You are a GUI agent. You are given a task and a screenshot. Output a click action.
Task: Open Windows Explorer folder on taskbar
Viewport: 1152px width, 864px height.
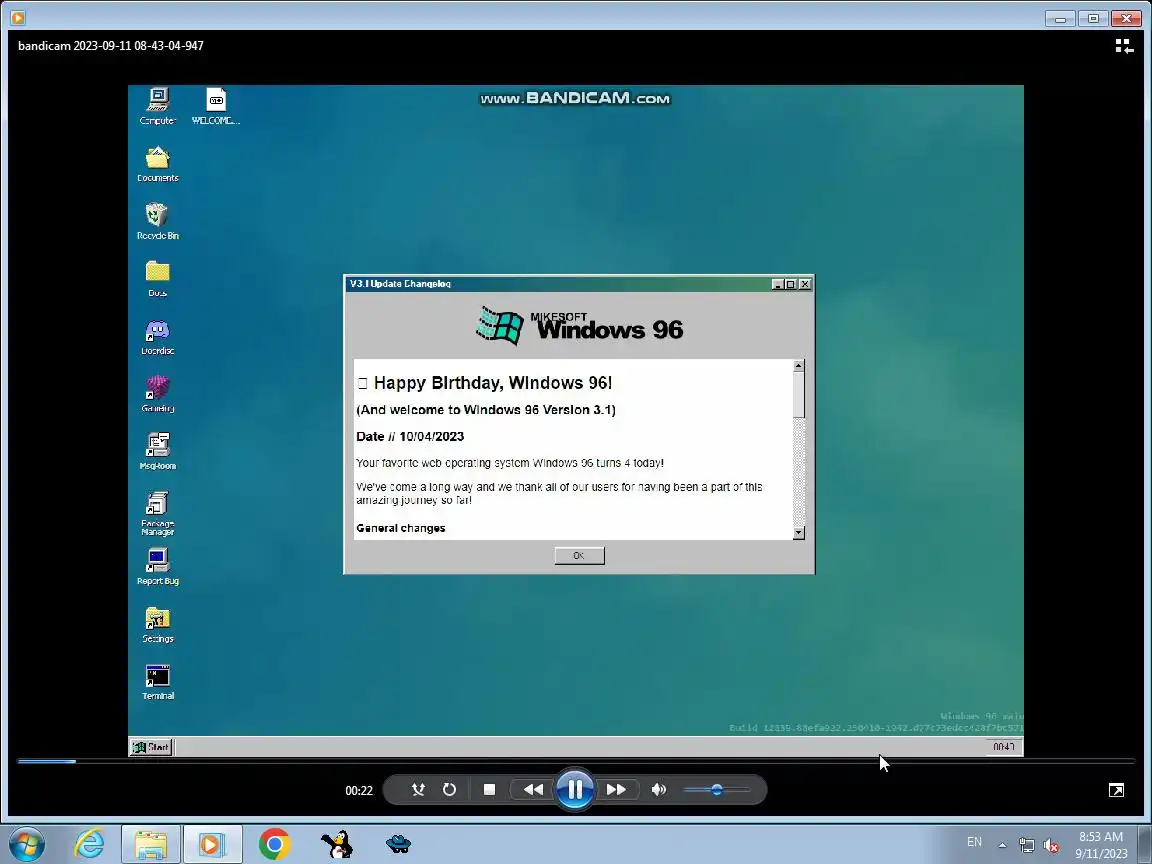pyautogui.click(x=151, y=844)
